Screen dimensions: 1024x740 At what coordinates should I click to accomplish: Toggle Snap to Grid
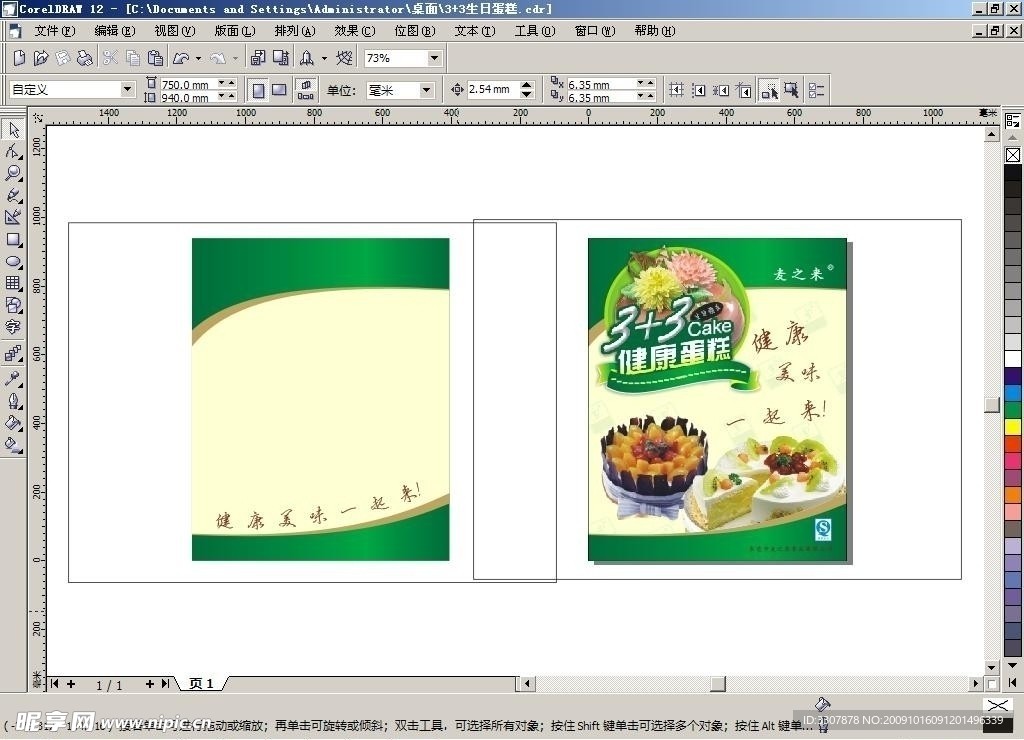(676, 90)
